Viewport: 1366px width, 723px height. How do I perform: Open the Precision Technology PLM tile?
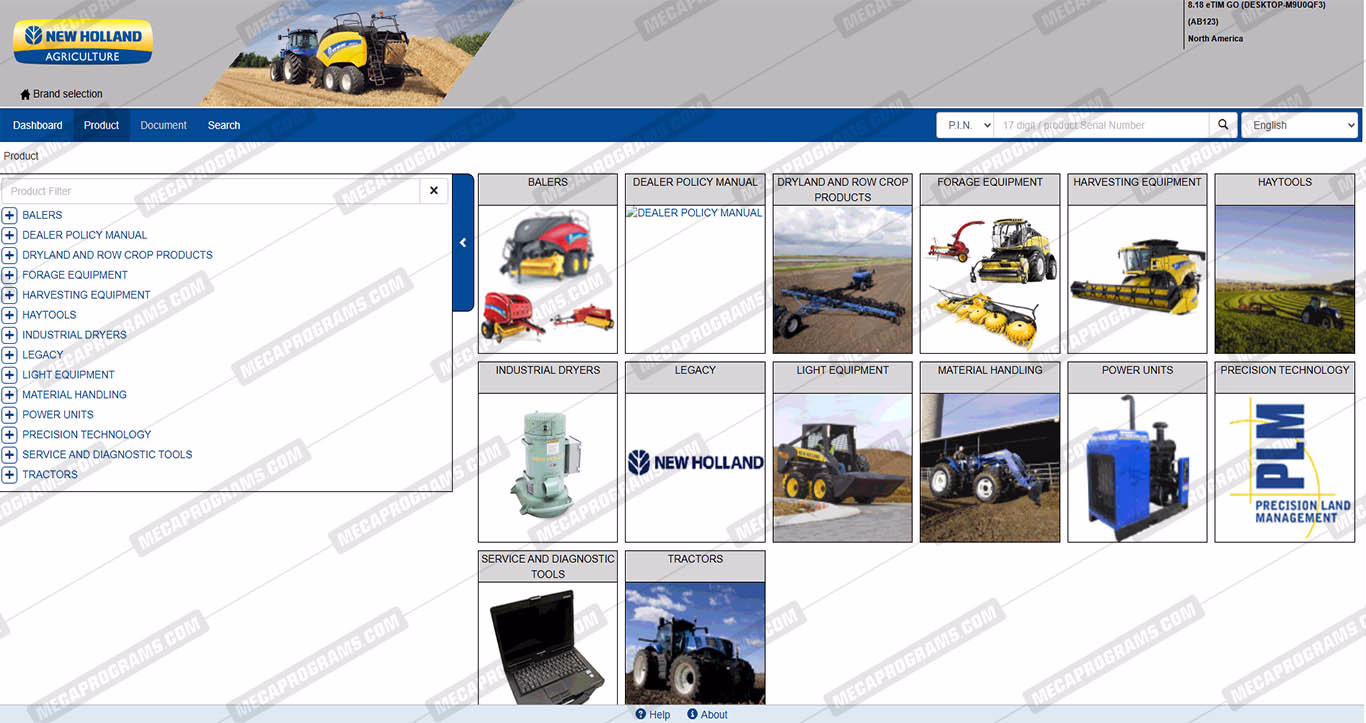click(1284, 466)
